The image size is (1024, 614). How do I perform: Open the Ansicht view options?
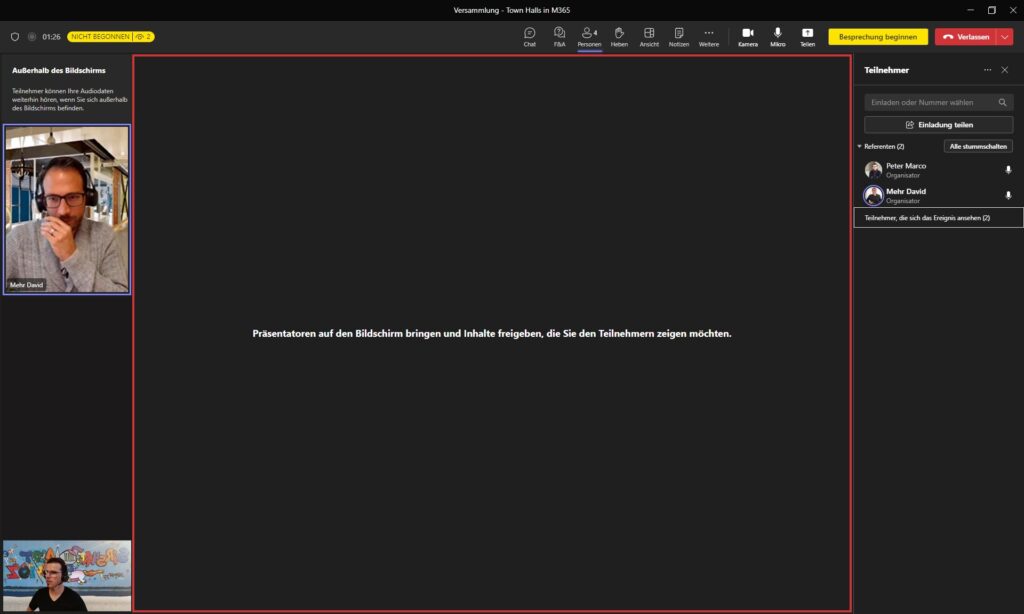(649, 37)
